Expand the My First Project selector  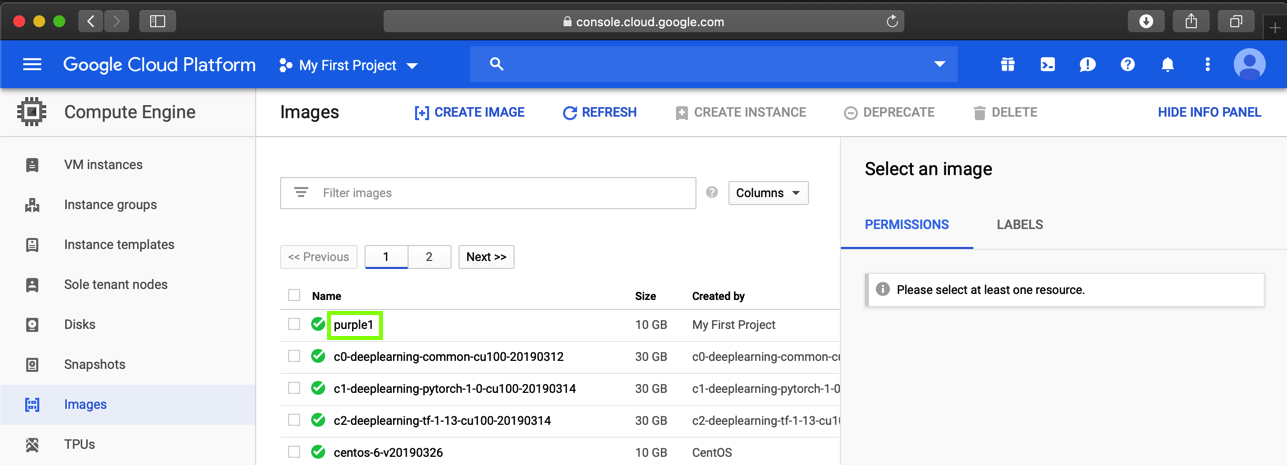click(349, 65)
